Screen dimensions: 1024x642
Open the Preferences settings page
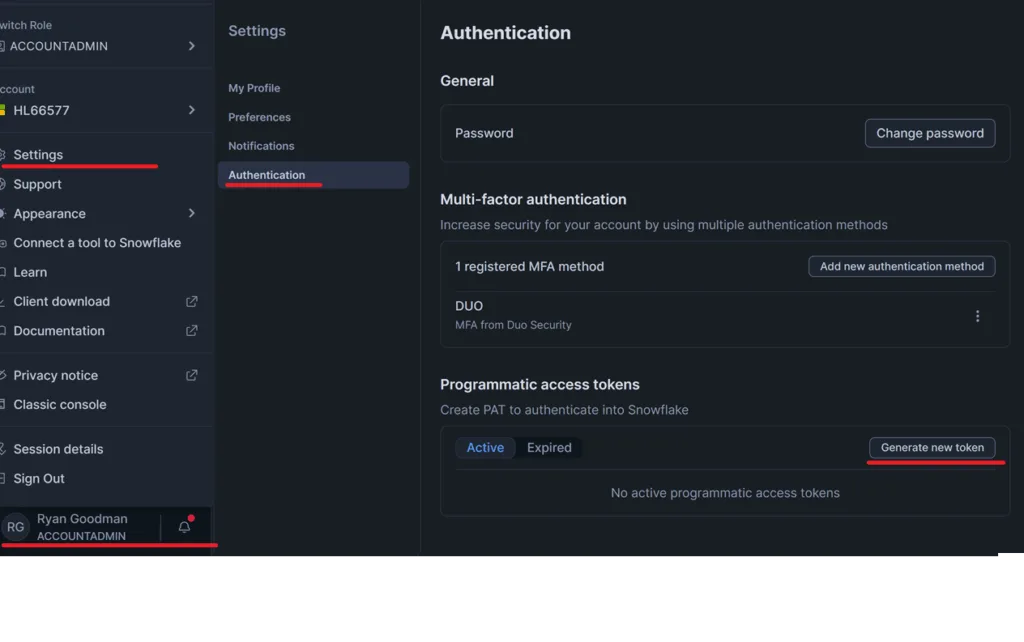259,117
